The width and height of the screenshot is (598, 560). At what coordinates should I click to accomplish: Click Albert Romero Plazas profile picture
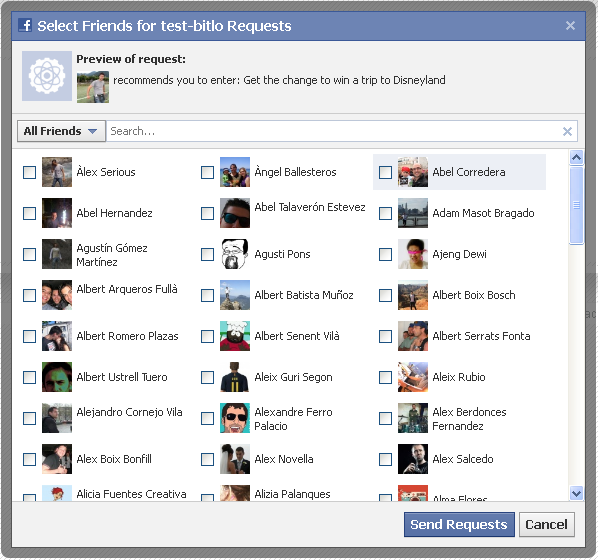pyautogui.click(x=57, y=336)
